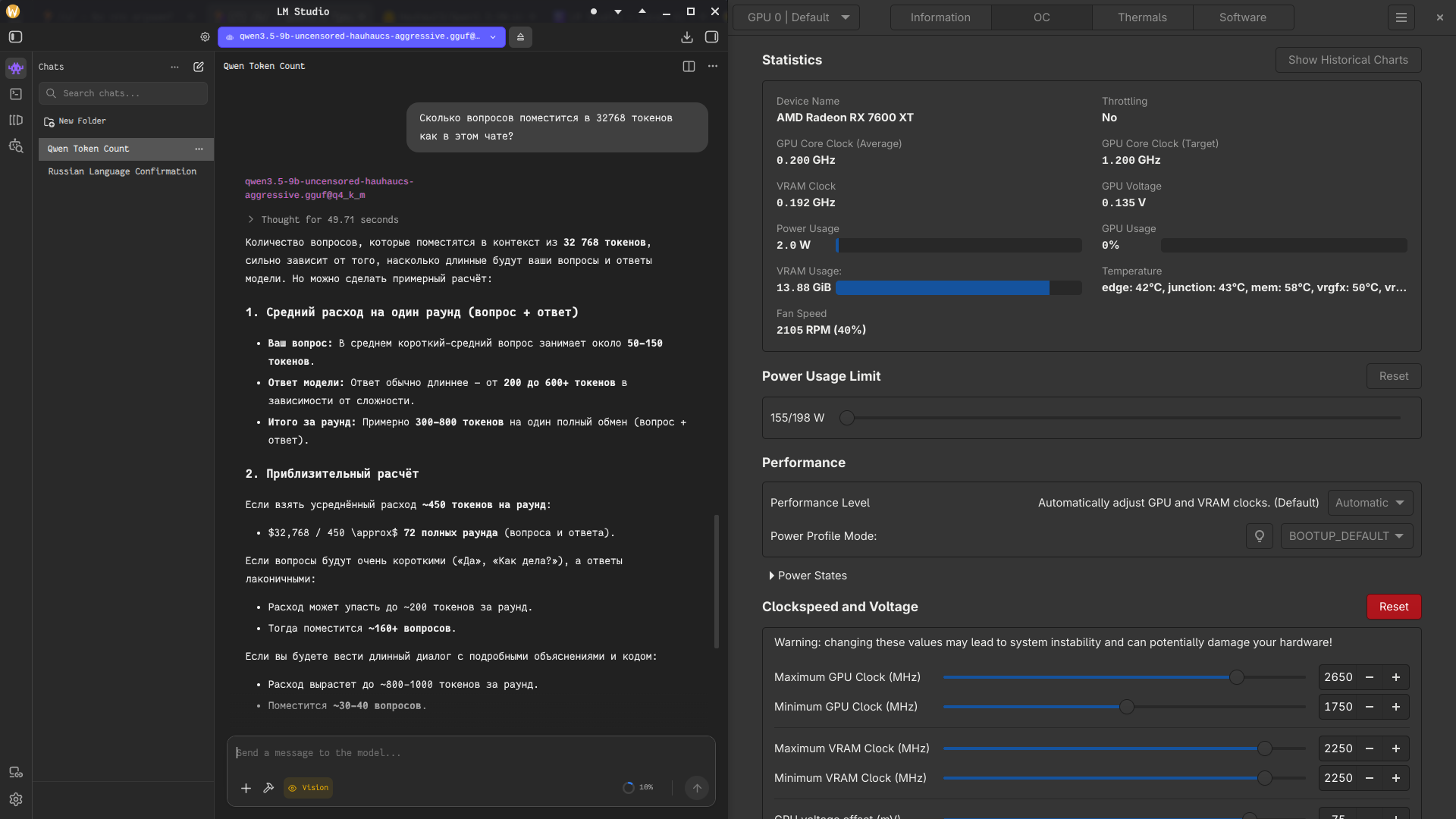The height and width of the screenshot is (819, 1456).
Task: Open the downloads icon in top bar
Action: point(686,36)
